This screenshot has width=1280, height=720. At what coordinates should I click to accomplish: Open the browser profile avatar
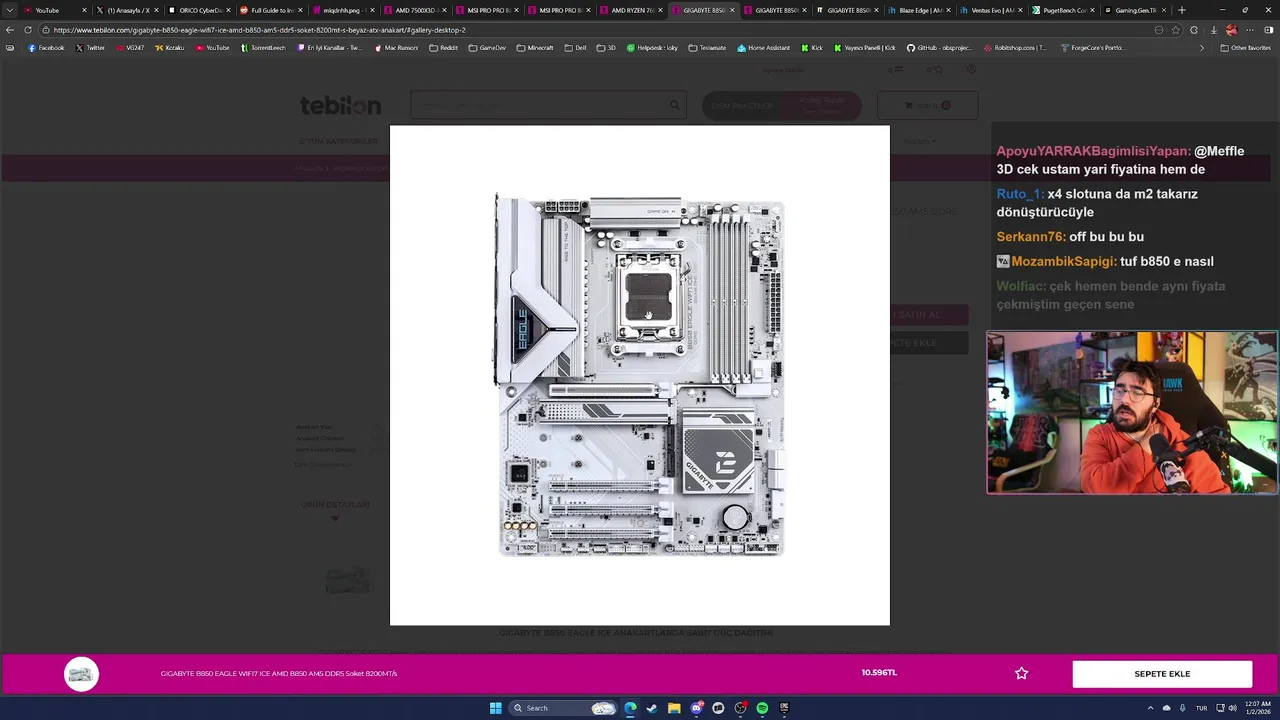pos(1231,30)
